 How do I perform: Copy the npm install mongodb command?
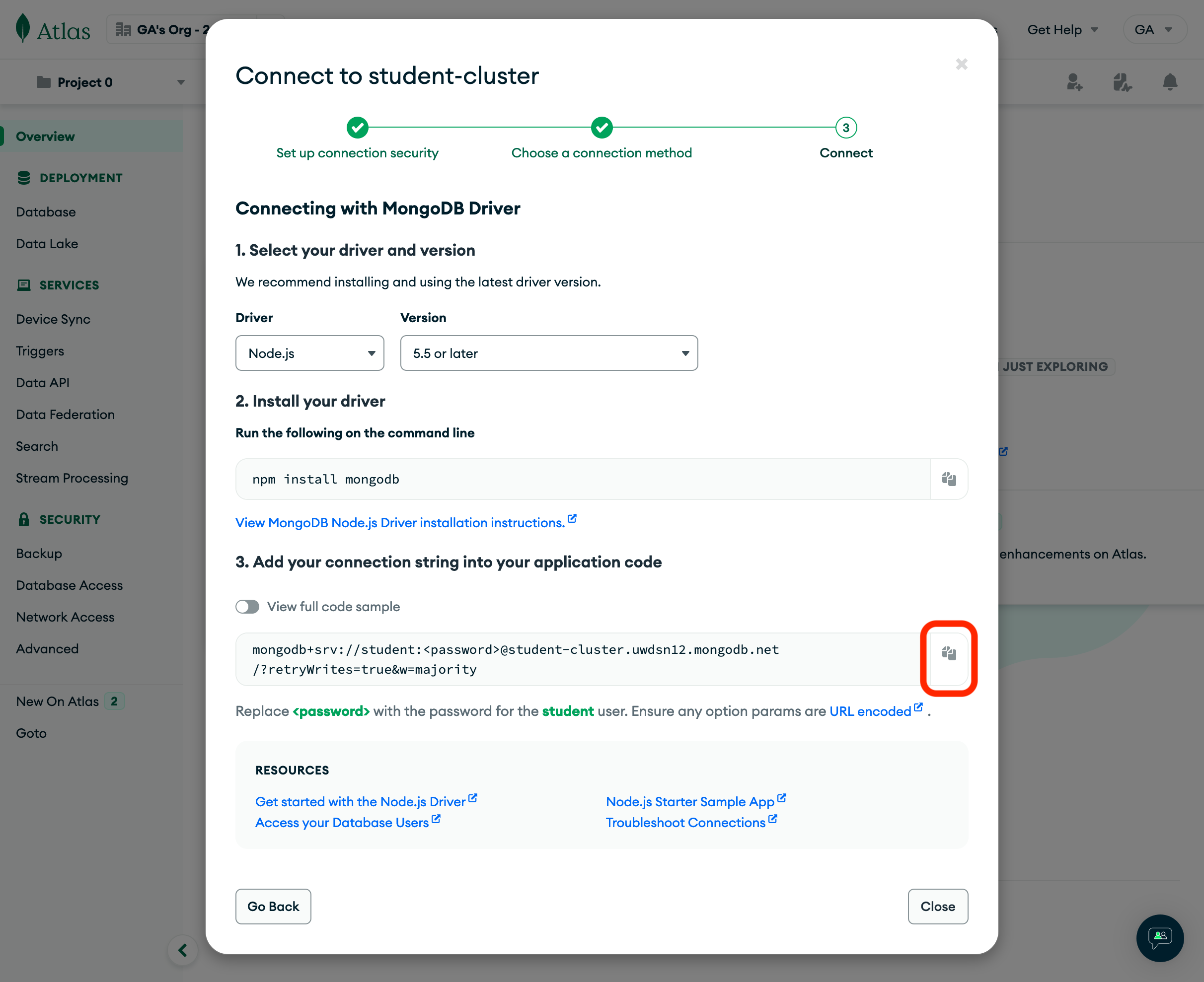(x=949, y=479)
